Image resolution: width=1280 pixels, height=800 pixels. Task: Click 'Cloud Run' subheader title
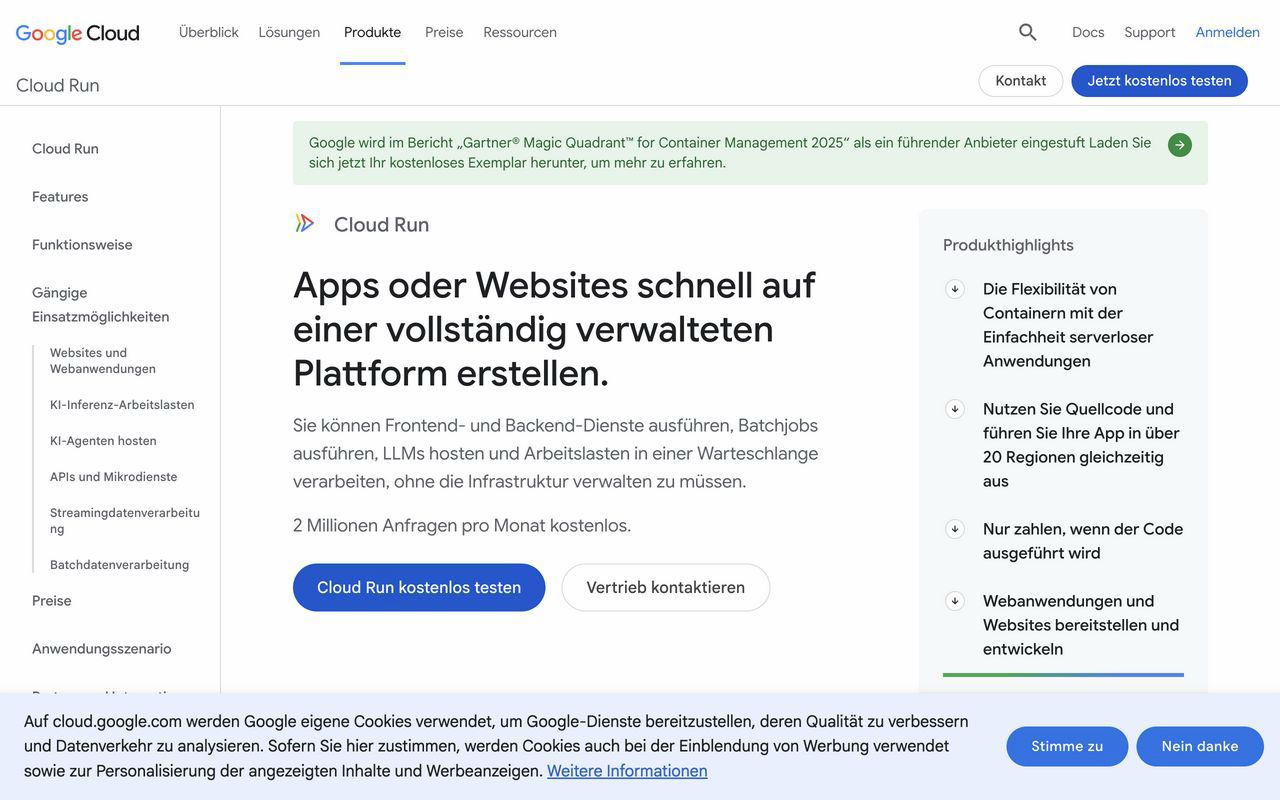pyautogui.click(x=58, y=85)
